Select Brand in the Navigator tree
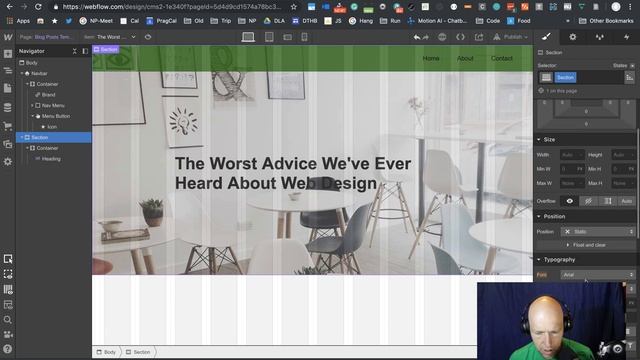The height and width of the screenshot is (360, 640). point(48,95)
